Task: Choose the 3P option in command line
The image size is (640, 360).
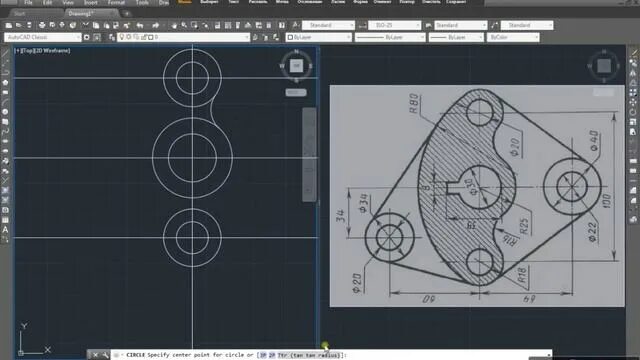Action: click(x=263, y=355)
